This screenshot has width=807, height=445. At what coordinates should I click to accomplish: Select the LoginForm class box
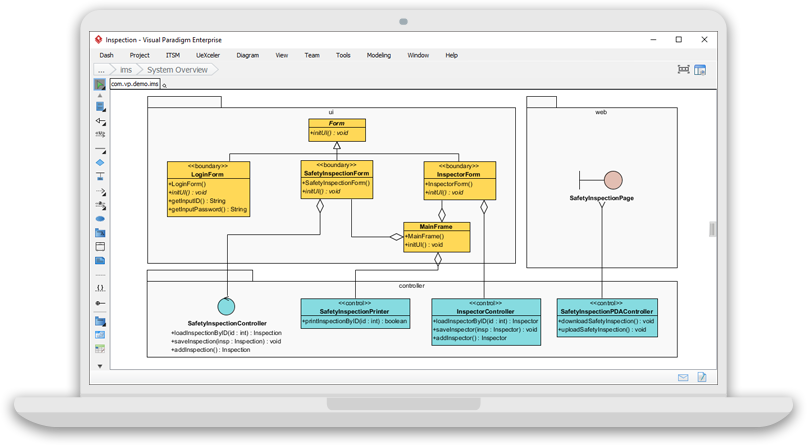click(x=209, y=188)
